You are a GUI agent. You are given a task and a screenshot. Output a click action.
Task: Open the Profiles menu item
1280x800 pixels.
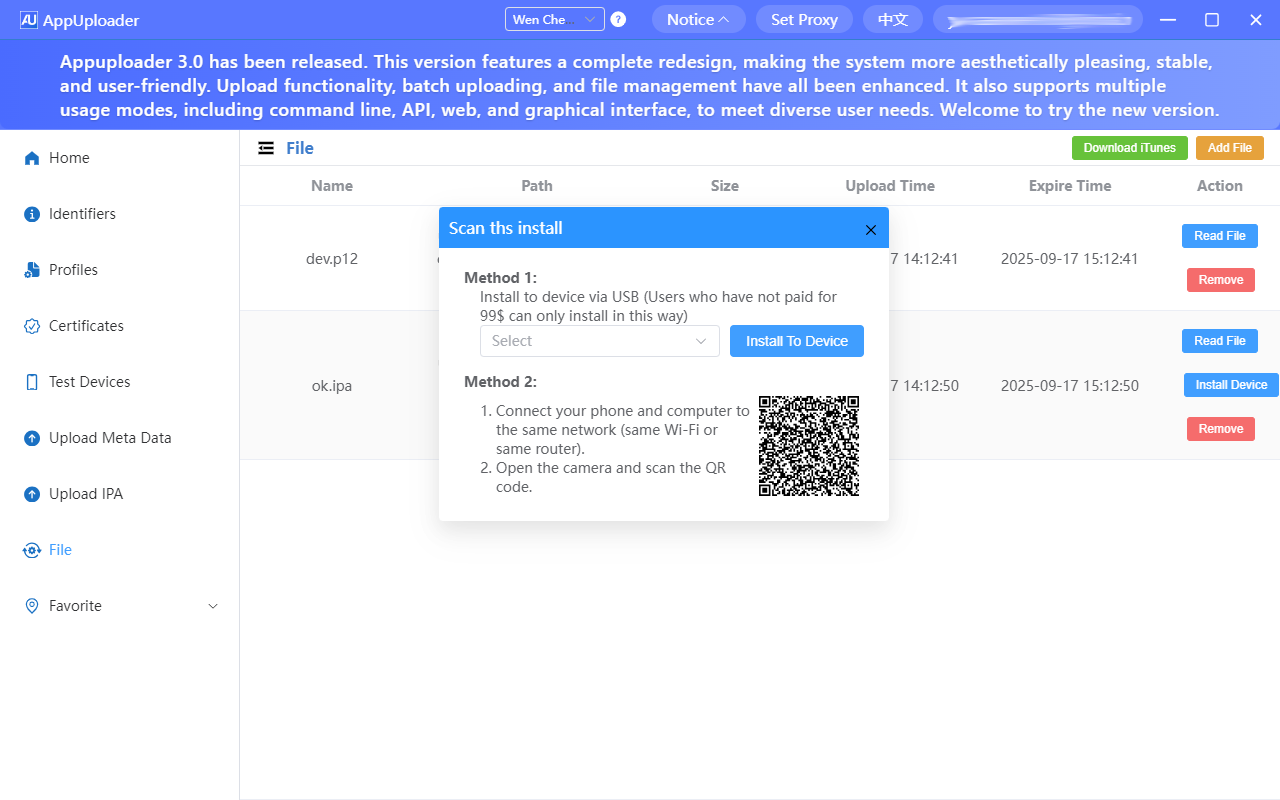click(x=120, y=270)
